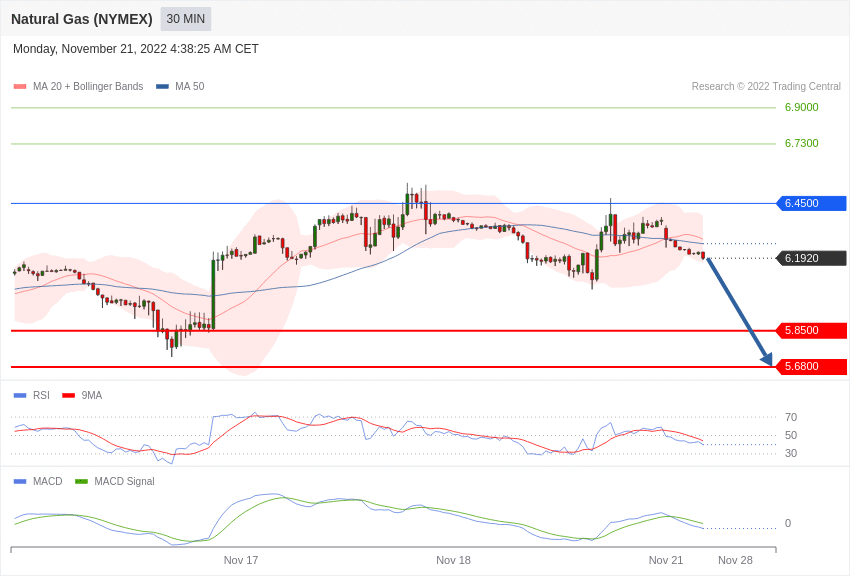Click the black 6.1920 current price tag
Image resolution: width=850 pixels, height=576 pixels.
[x=812, y=258]
